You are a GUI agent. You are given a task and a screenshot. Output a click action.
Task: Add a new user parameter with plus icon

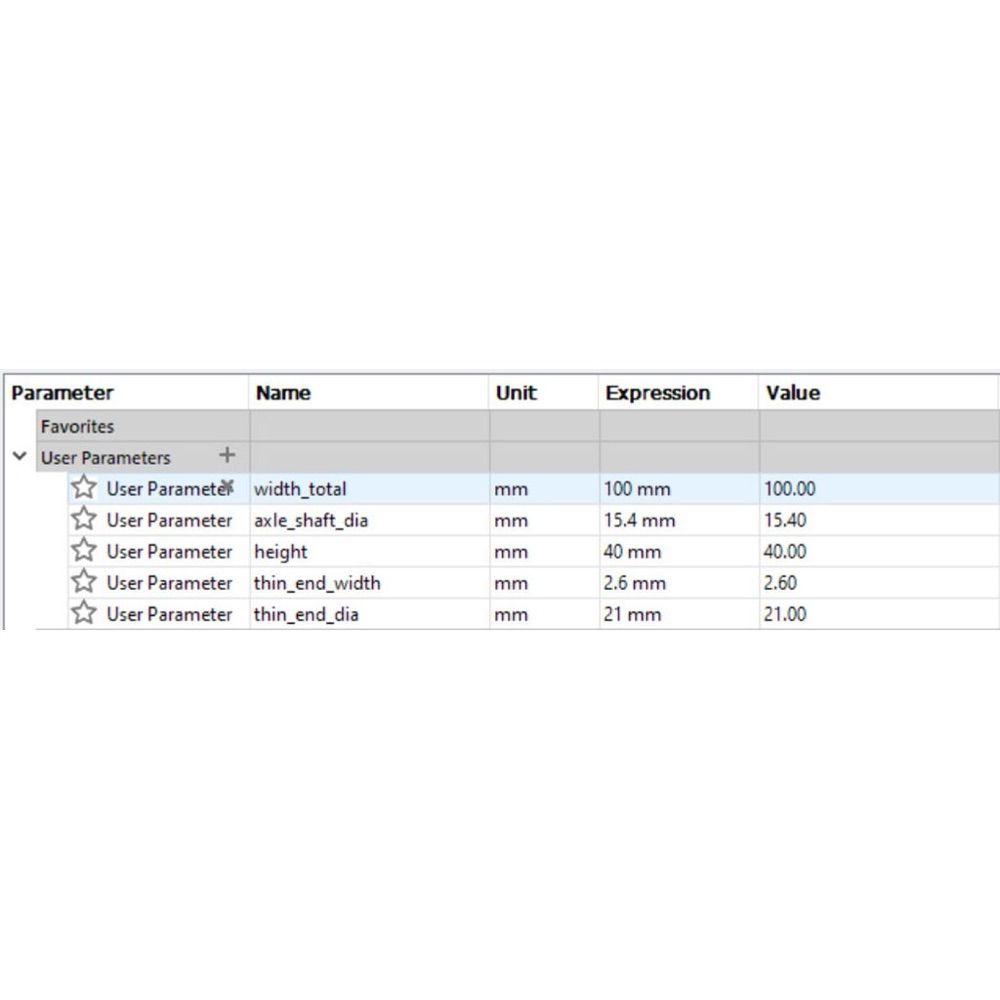coord(227,455)
